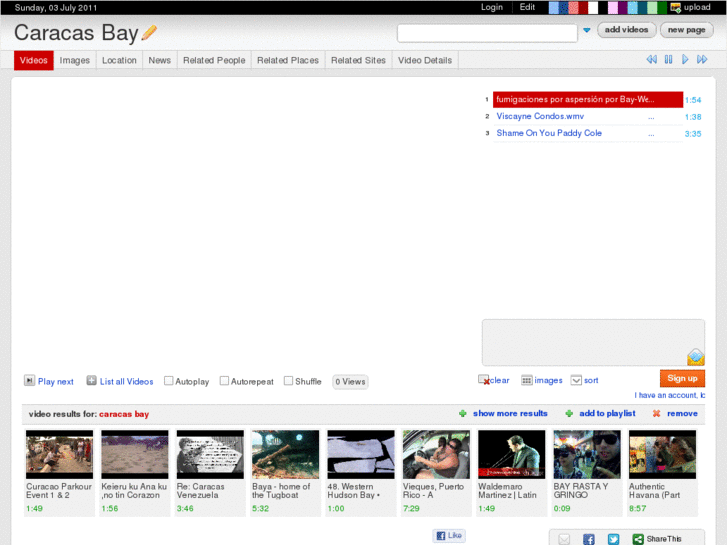Open the Related Places tab
Viewport: 727px width, 545px height.
point(288,60)
